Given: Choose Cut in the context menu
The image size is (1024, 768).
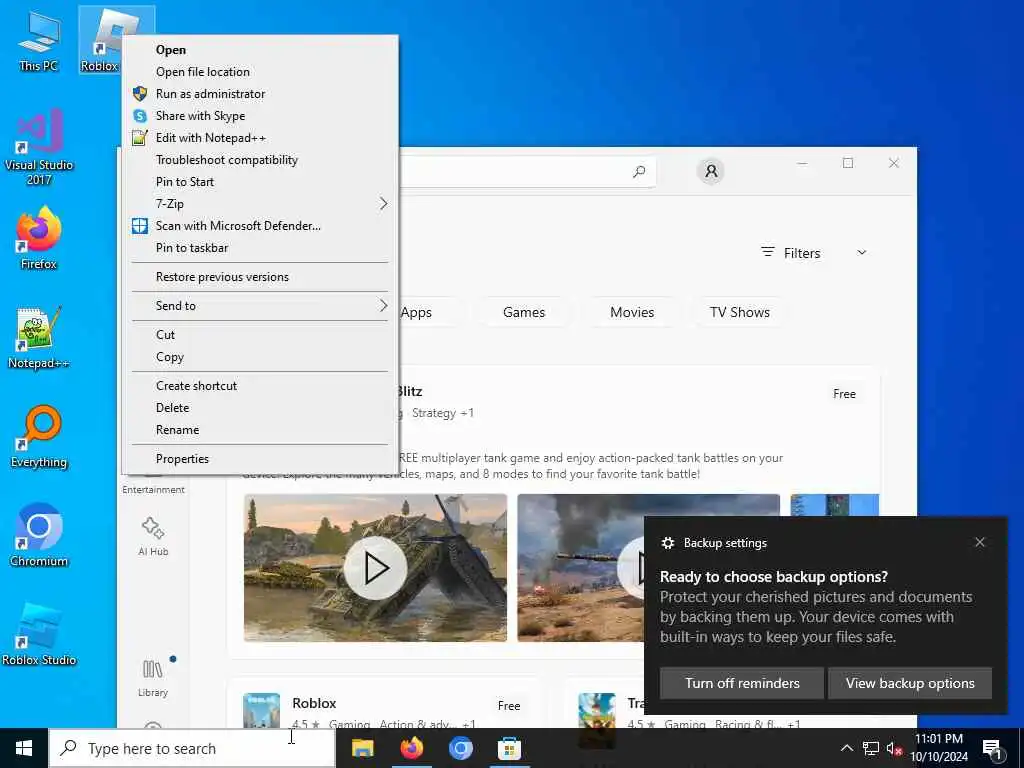Looking at the screenshot, I should pos(260,334).
